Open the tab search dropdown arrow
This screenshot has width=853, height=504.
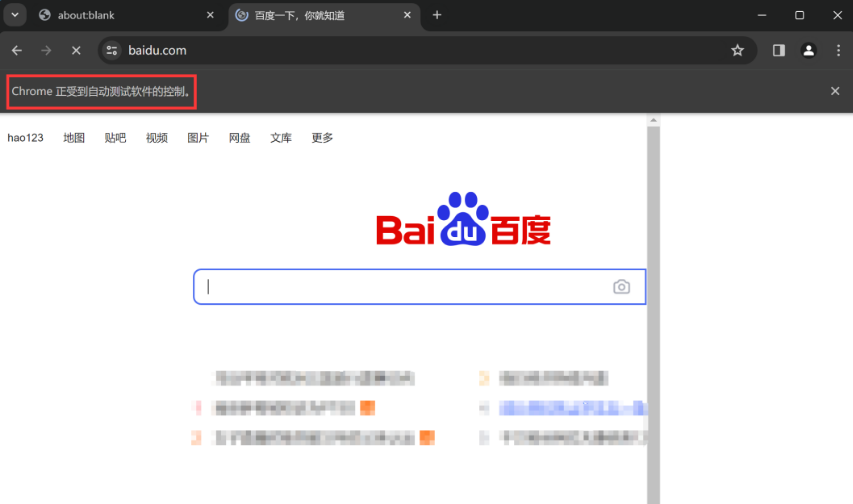[15, 15]
